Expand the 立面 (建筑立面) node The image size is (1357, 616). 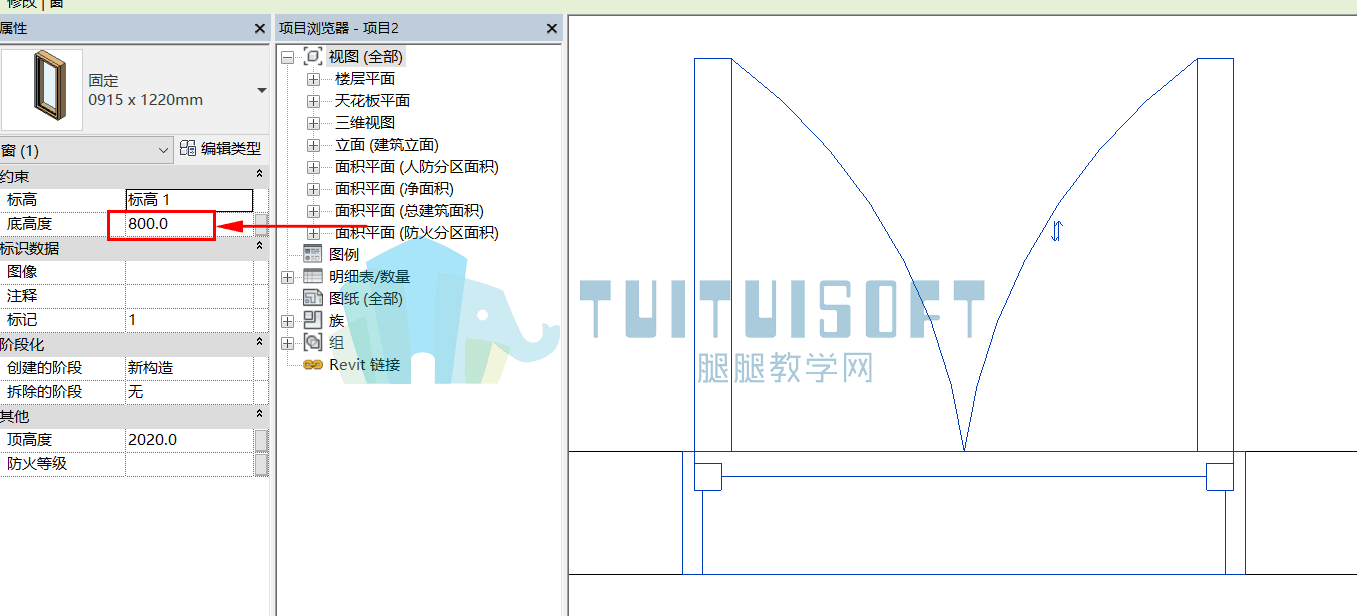pos(314,145)
